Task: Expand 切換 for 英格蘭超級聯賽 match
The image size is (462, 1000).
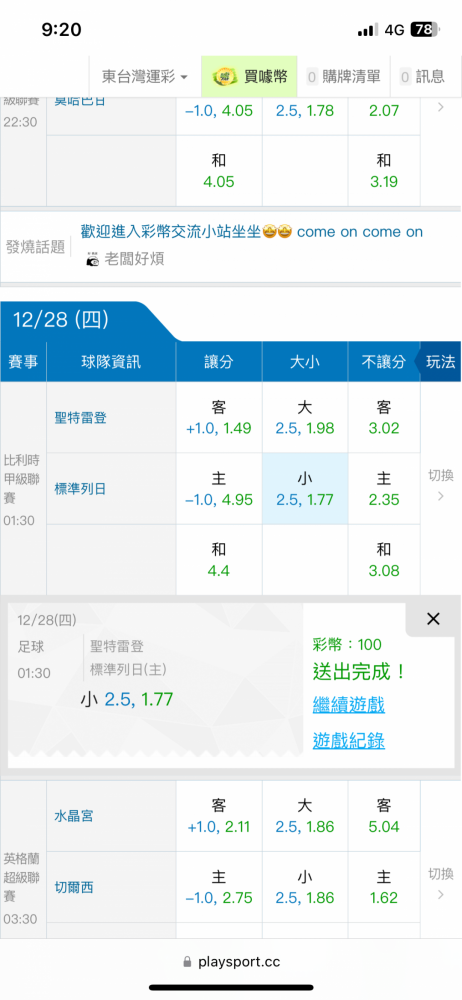Action: pyautogui.click(x=440, y=883)
